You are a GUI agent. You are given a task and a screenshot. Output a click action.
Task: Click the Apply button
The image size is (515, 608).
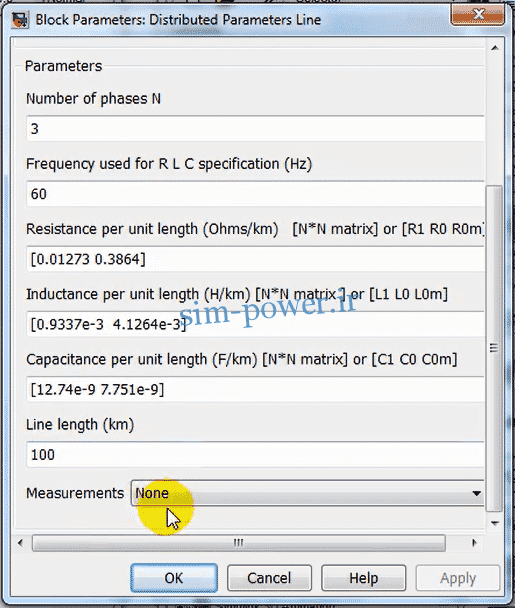[x=458, y=578]
